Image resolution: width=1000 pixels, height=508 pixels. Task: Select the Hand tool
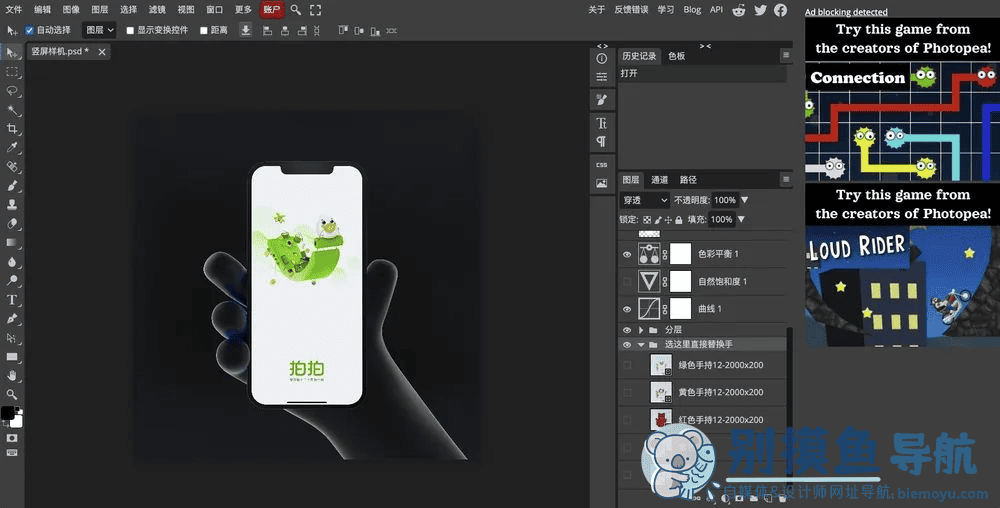pos(11,375)
